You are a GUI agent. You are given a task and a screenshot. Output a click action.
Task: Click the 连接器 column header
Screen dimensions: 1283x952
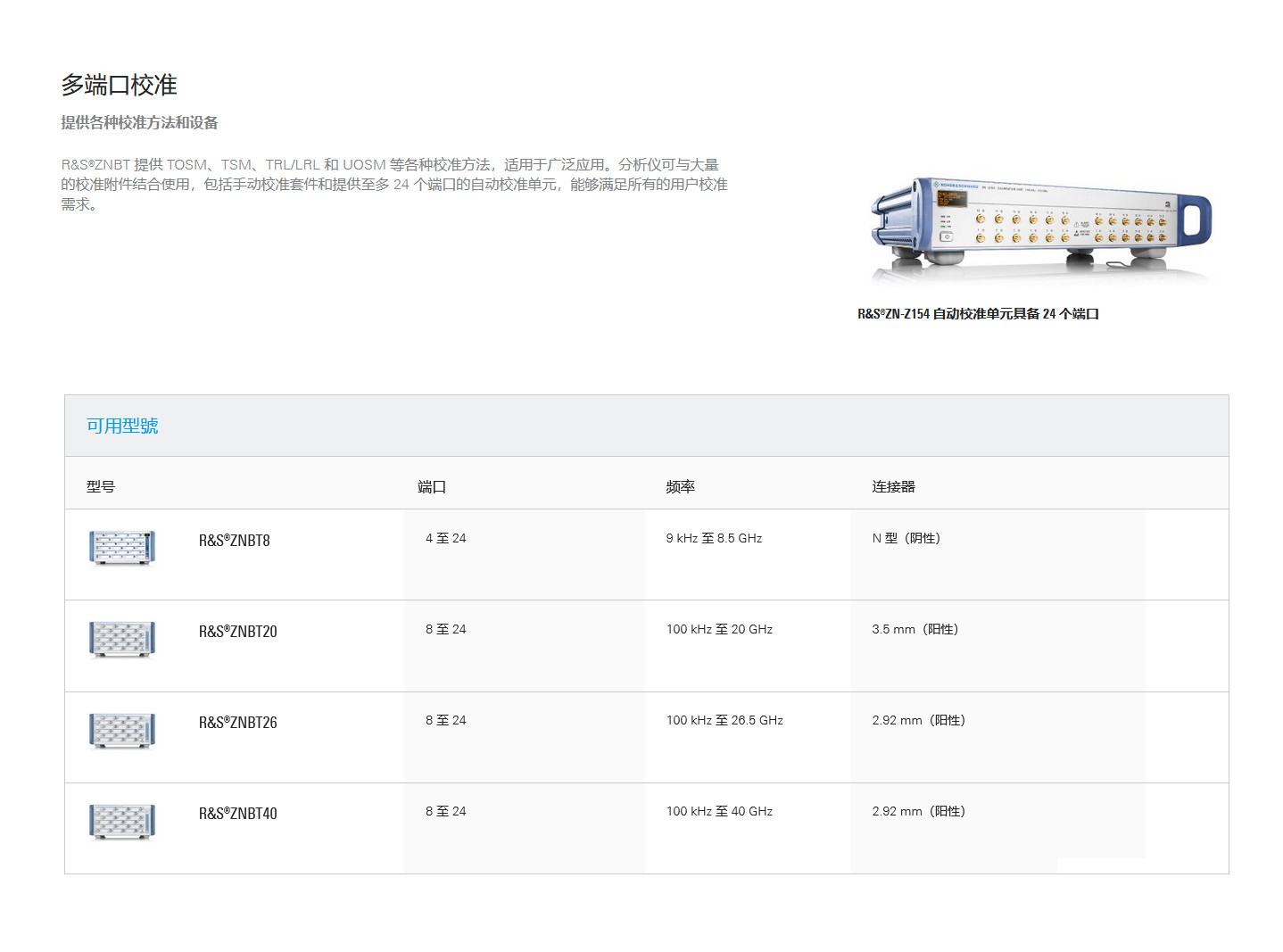893,487
